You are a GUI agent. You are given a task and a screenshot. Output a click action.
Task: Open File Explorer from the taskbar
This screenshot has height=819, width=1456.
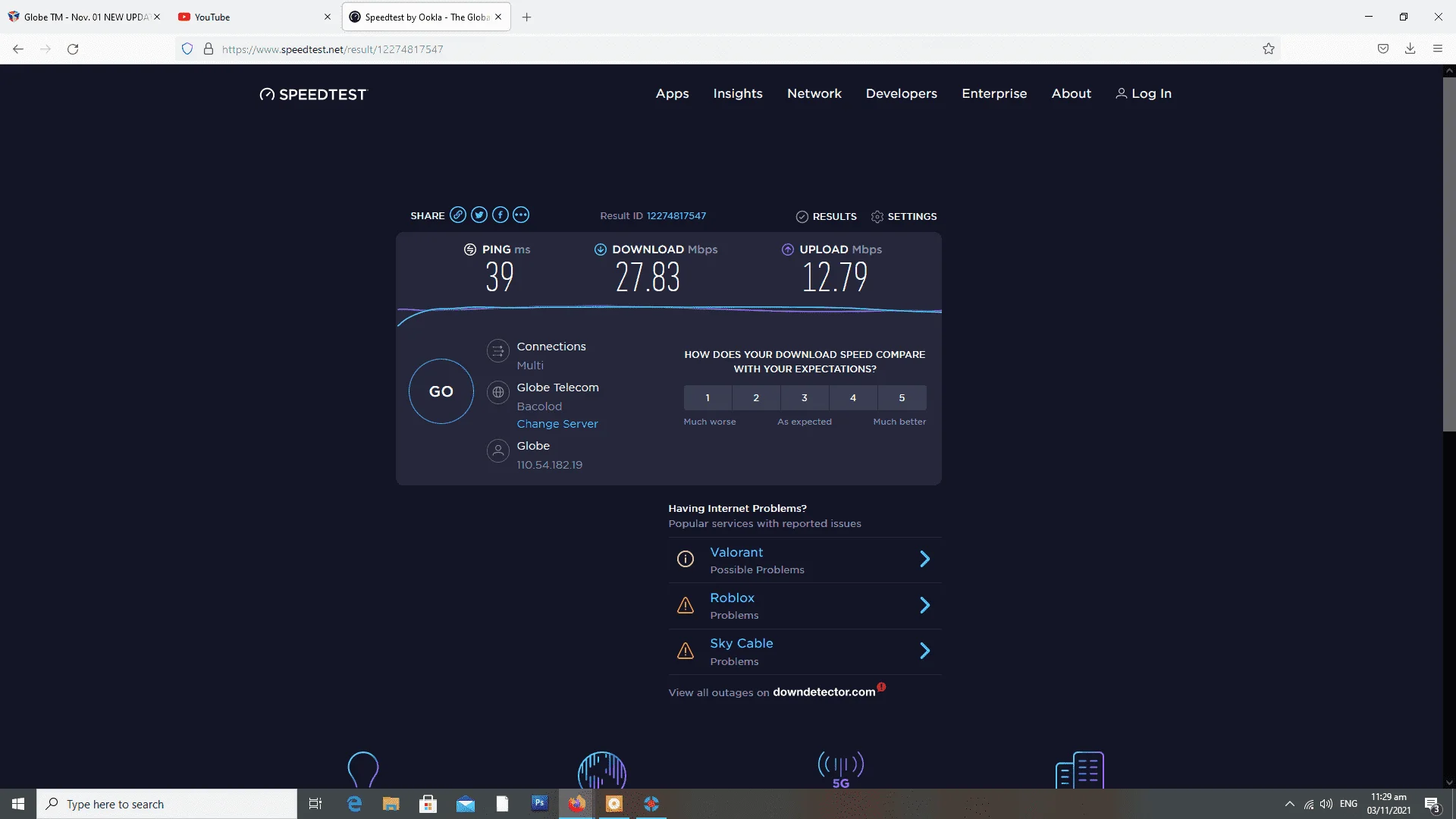(x=391, y=804)
